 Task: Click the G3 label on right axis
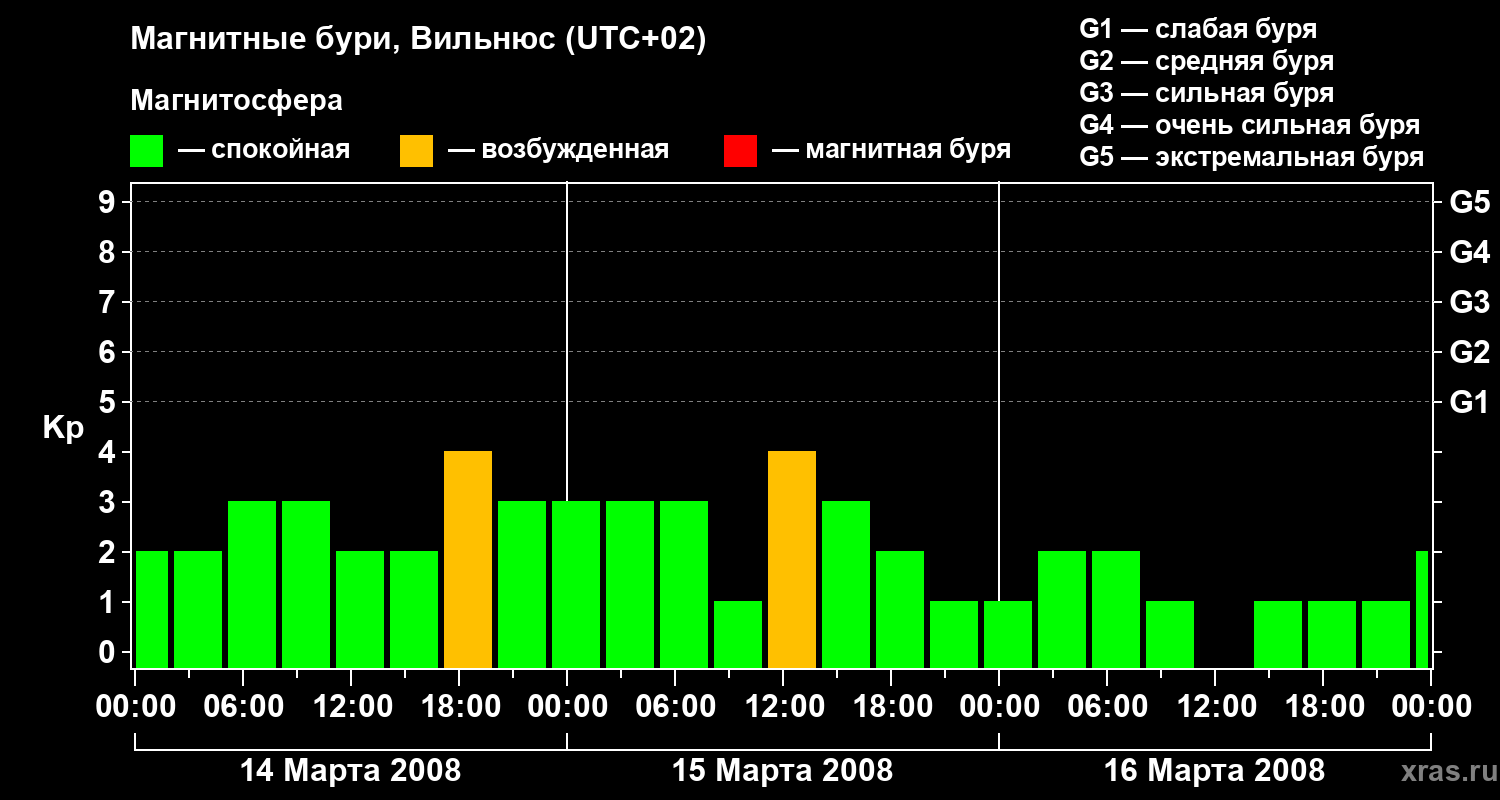1470,302
